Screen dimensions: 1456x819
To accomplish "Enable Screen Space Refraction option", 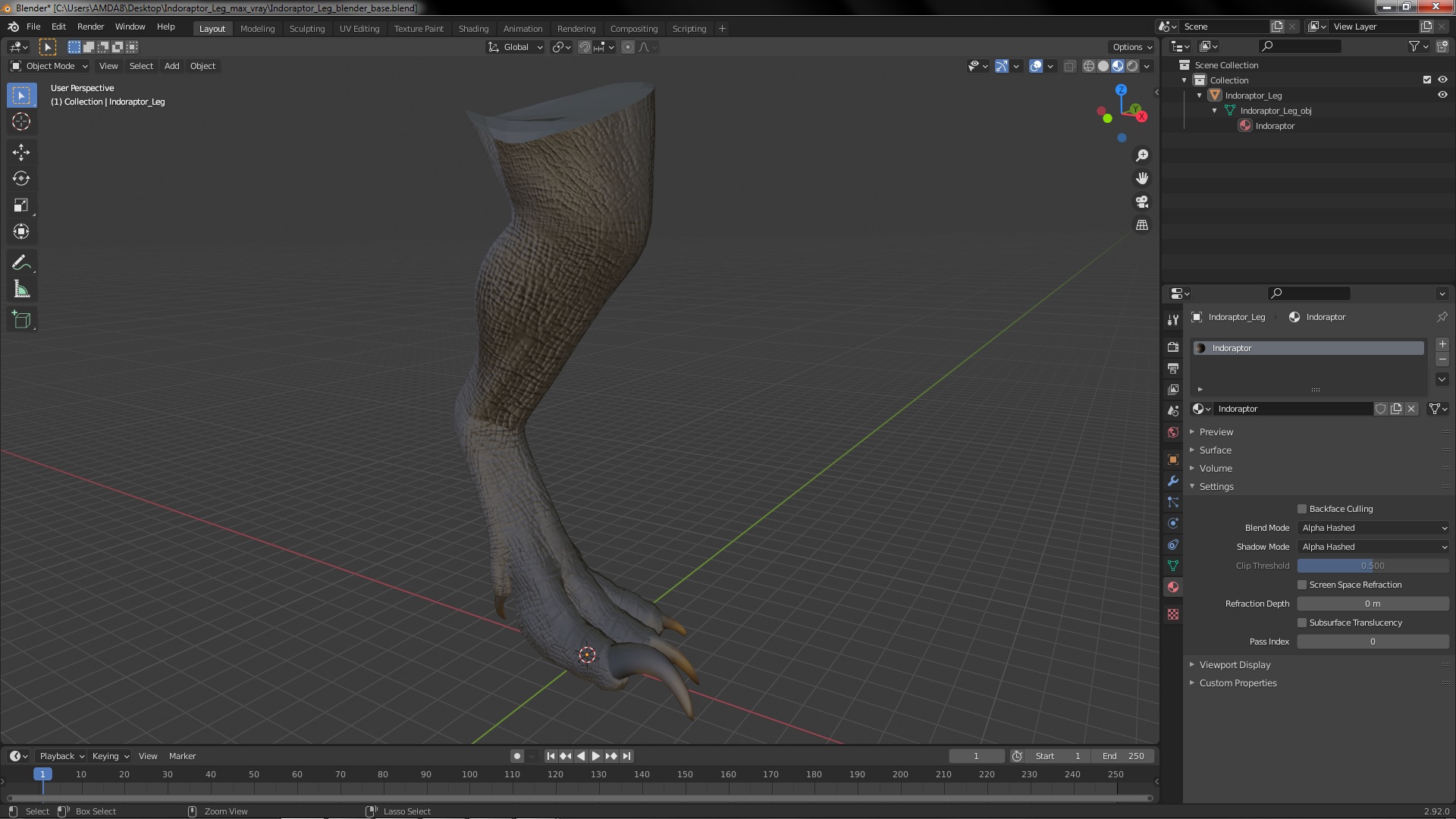I will coord(1302,585).
